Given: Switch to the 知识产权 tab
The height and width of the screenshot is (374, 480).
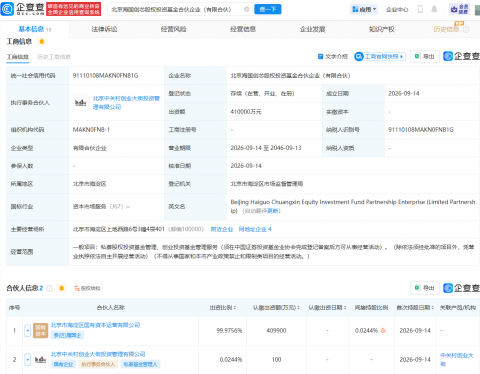Looking at the screenshot, I should tap(382, 29).
